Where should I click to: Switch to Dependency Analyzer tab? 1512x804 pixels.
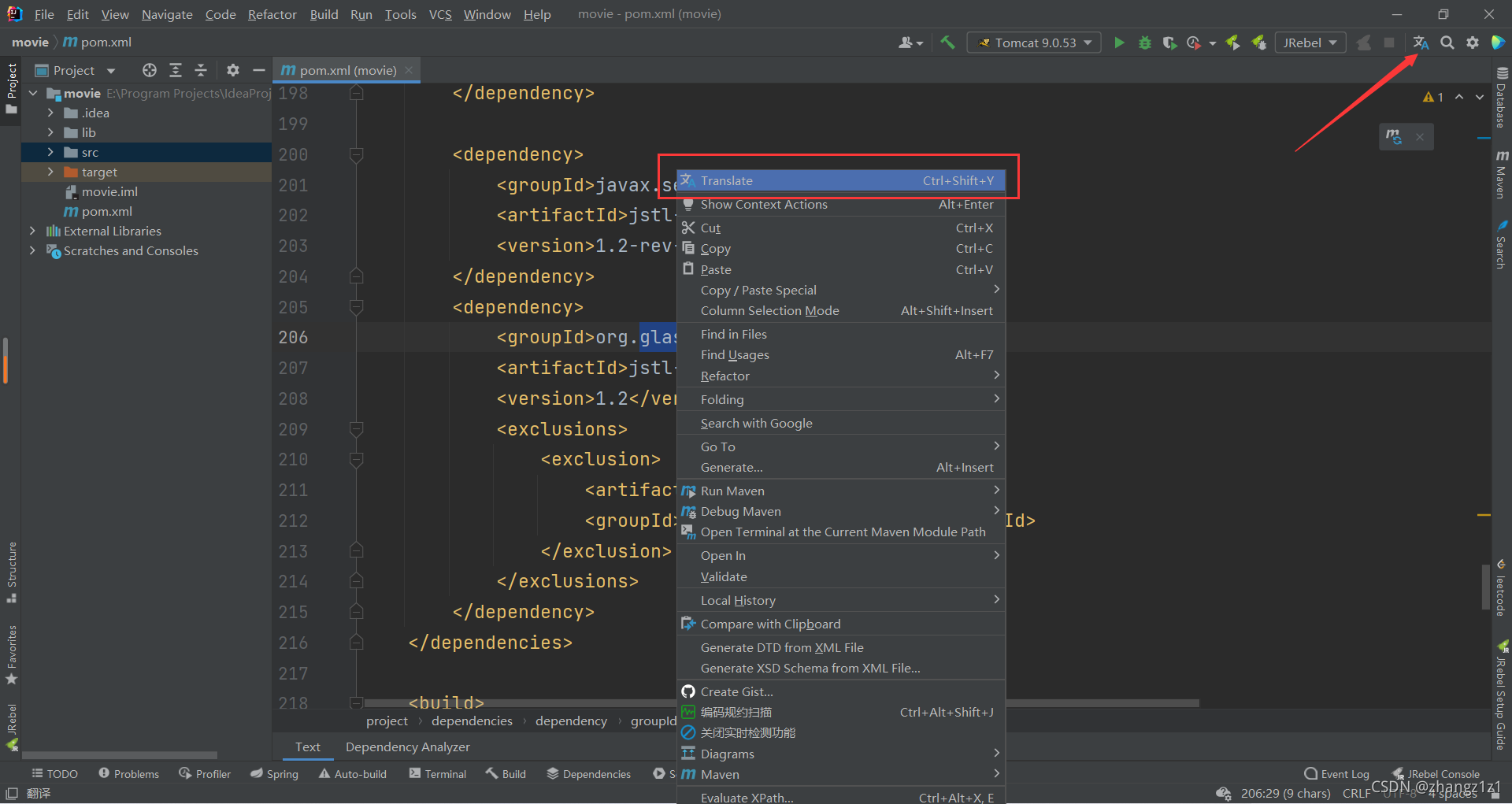407,747
